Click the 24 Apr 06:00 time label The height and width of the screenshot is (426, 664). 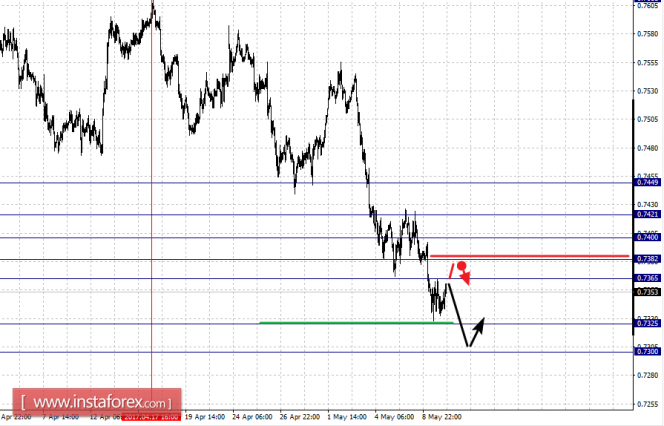coord(252,417)
